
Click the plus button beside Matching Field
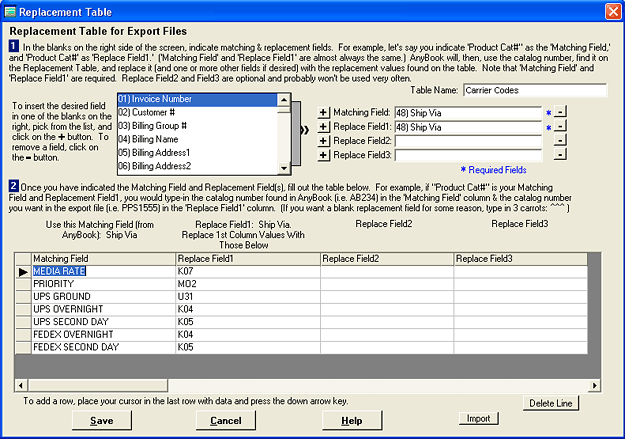[x=323, y=112]
